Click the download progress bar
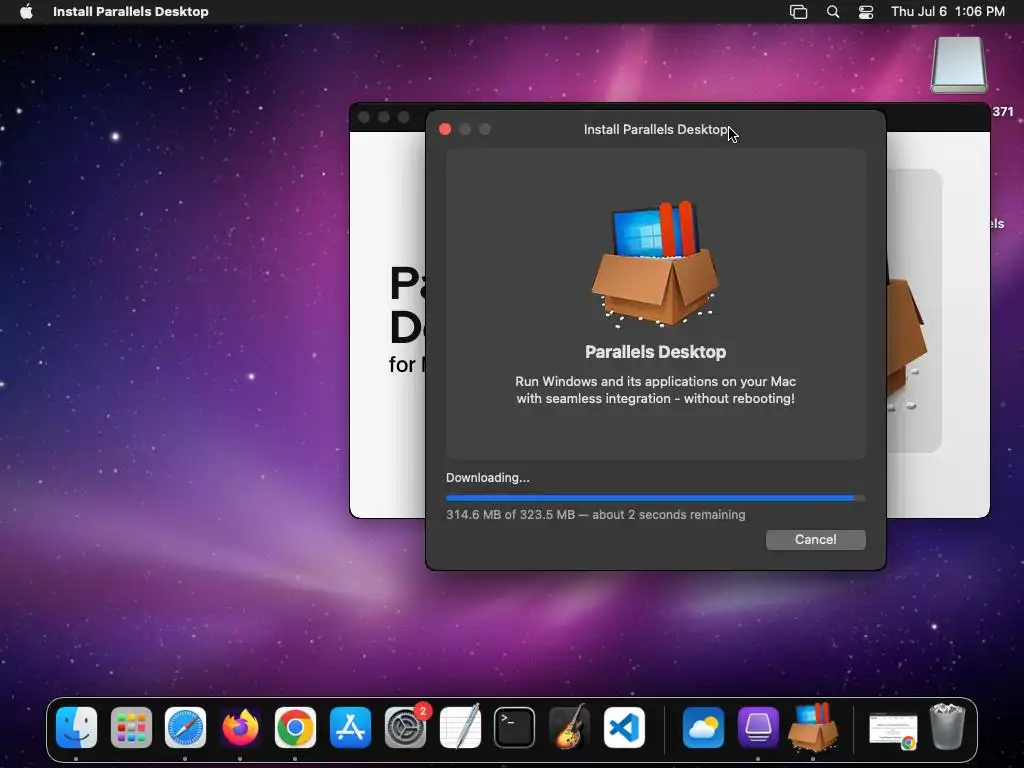 click(x=655, y=498)
